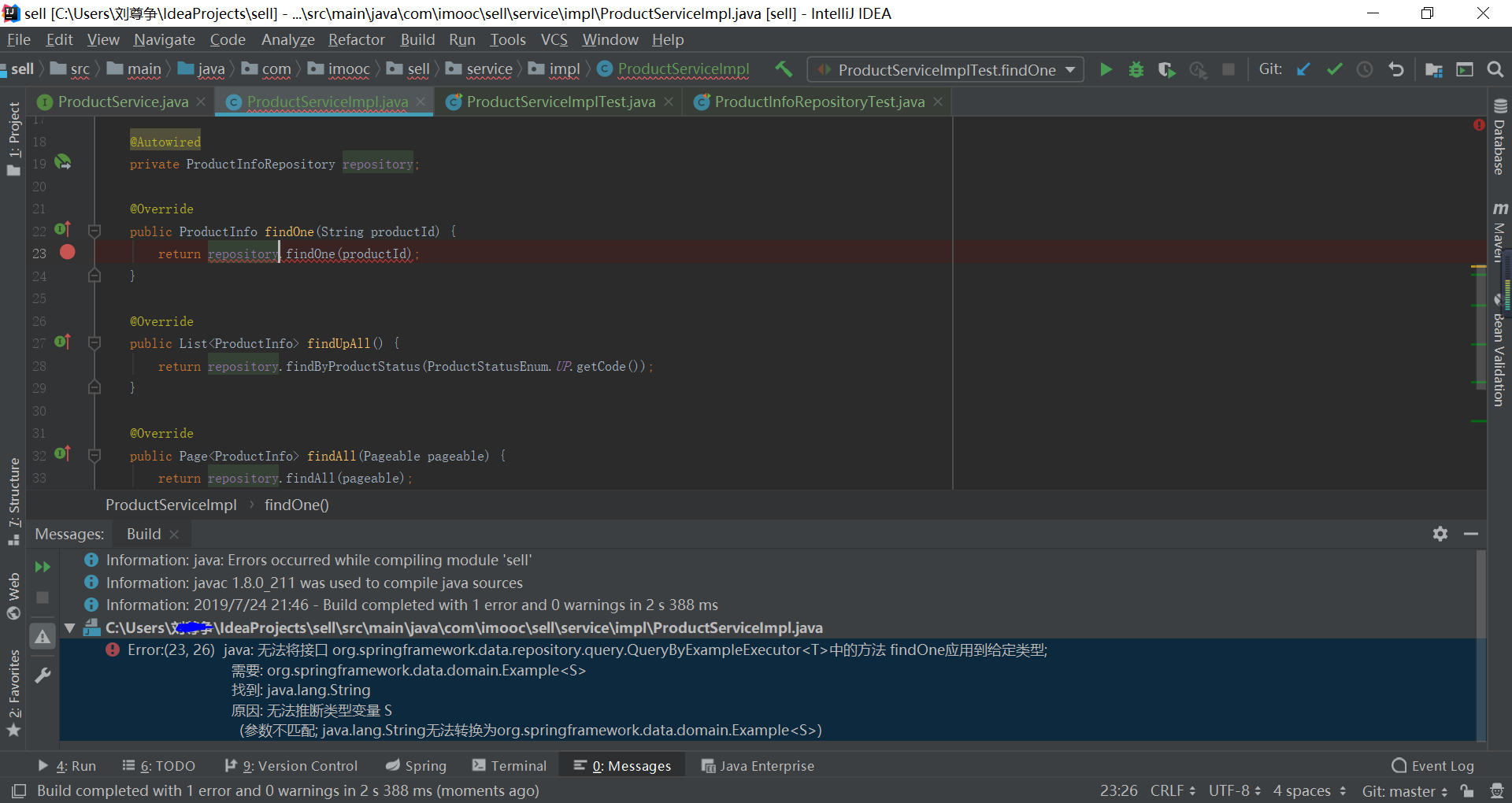Change file encoding UTF-8 in status bar

[1235, 790]
